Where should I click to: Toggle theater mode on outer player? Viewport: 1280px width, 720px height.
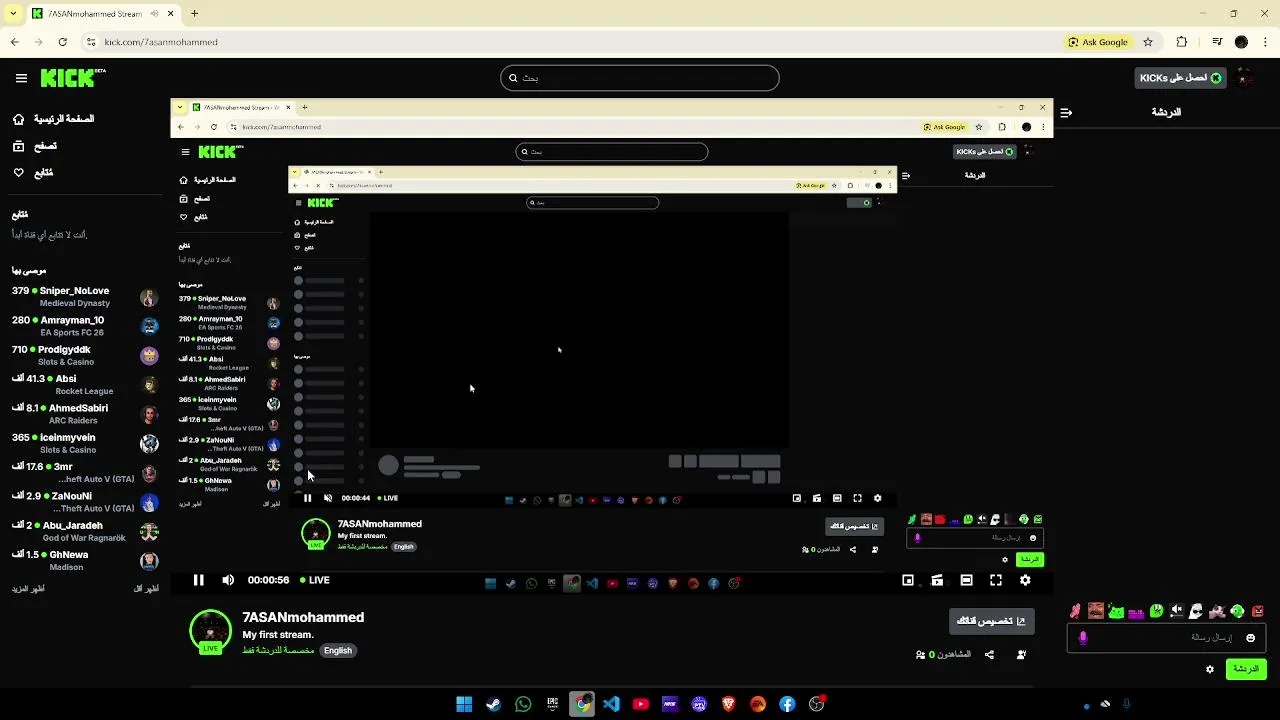coord(966,580)
